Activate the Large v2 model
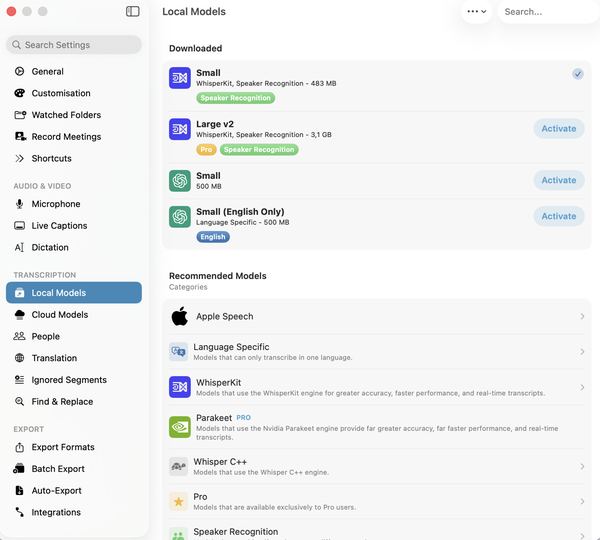 (x=559, y=129)
